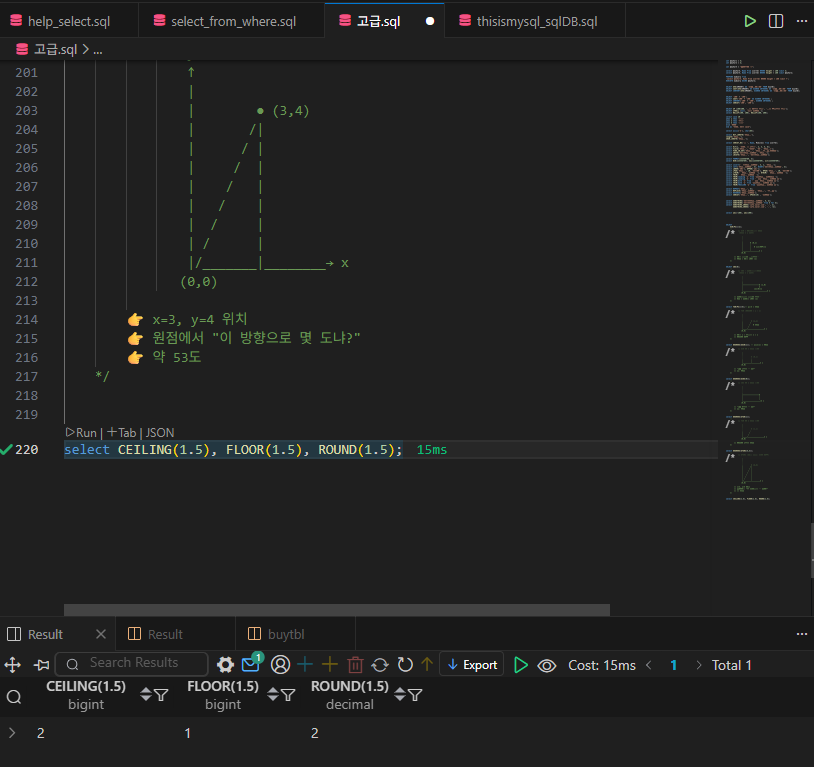Re-run query with green play icon in result toolbar
This screenshot has height=767, width=814.
click(521, 665)
